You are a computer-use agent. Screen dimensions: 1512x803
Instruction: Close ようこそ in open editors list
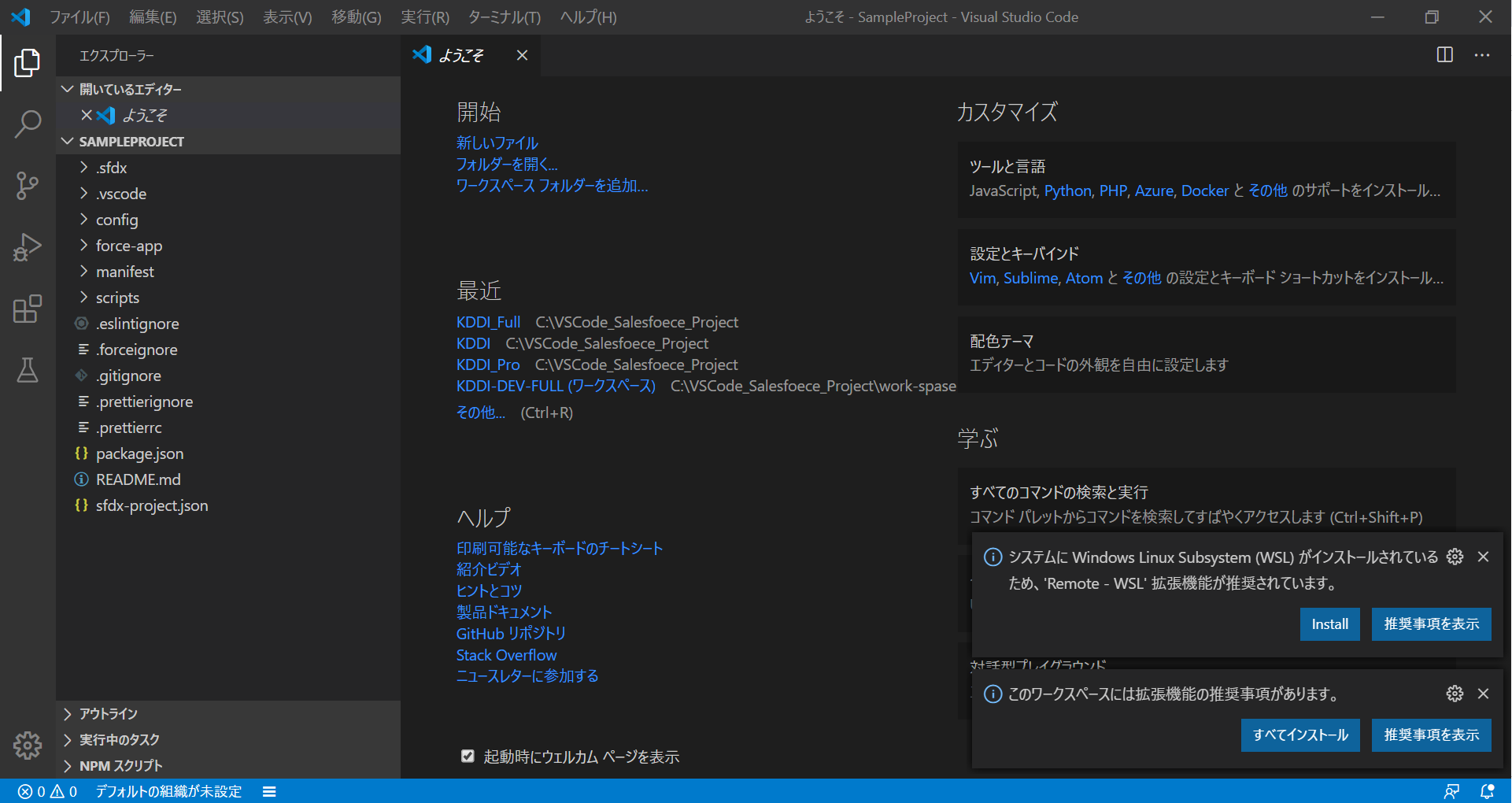[87, 115]
